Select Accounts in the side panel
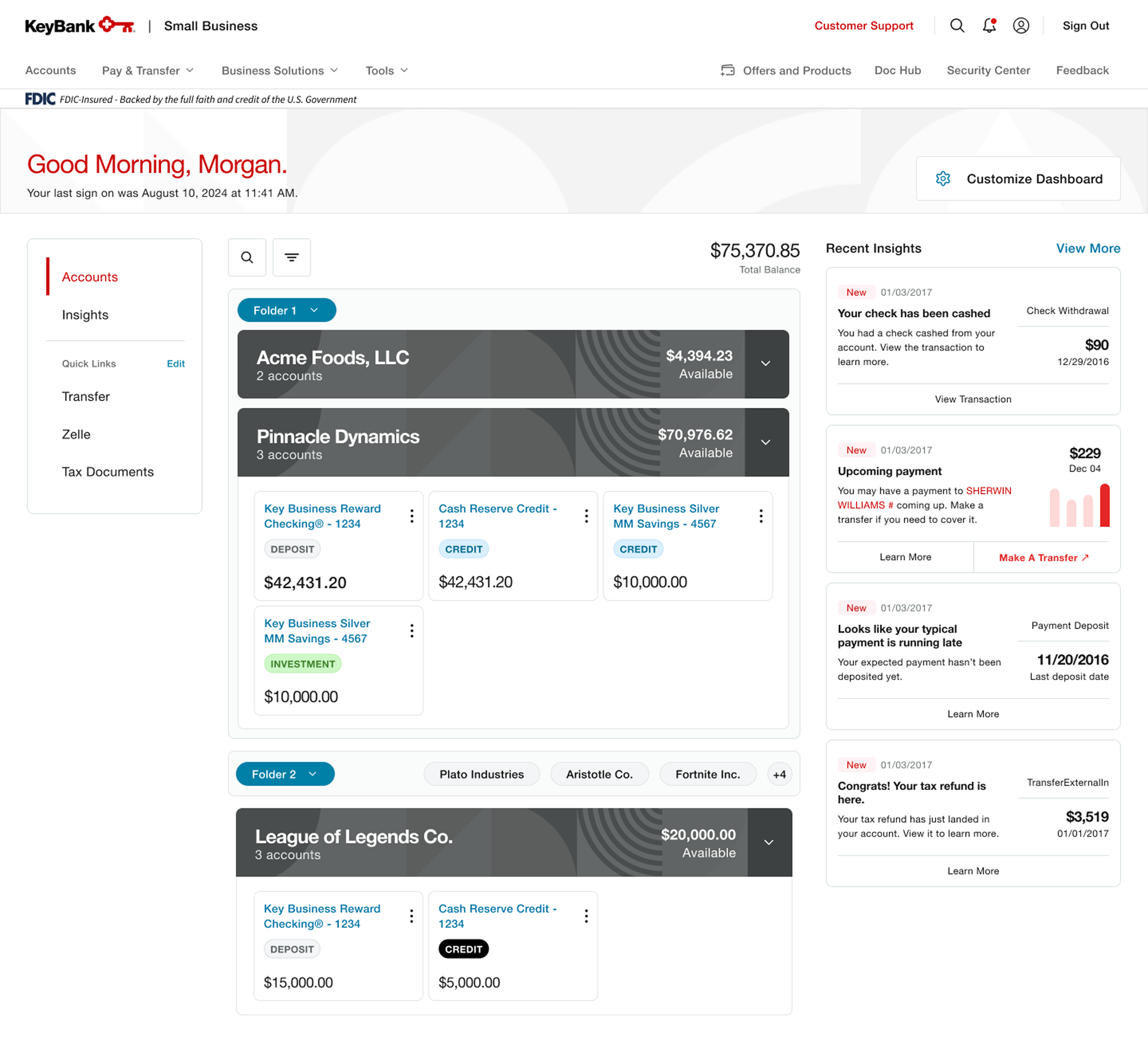Viewport: 1148px width, 1052px height. click(90, 277)
